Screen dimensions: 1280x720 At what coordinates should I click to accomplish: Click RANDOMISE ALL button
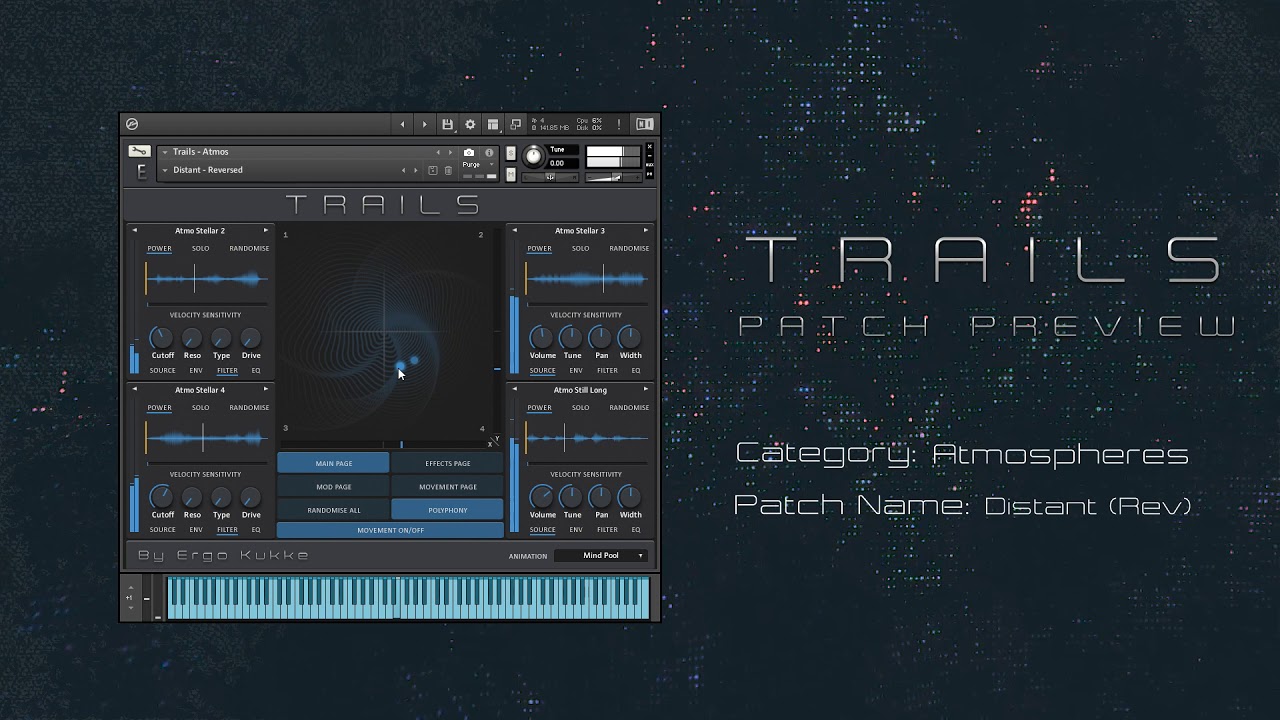click(x=333, y=510)
